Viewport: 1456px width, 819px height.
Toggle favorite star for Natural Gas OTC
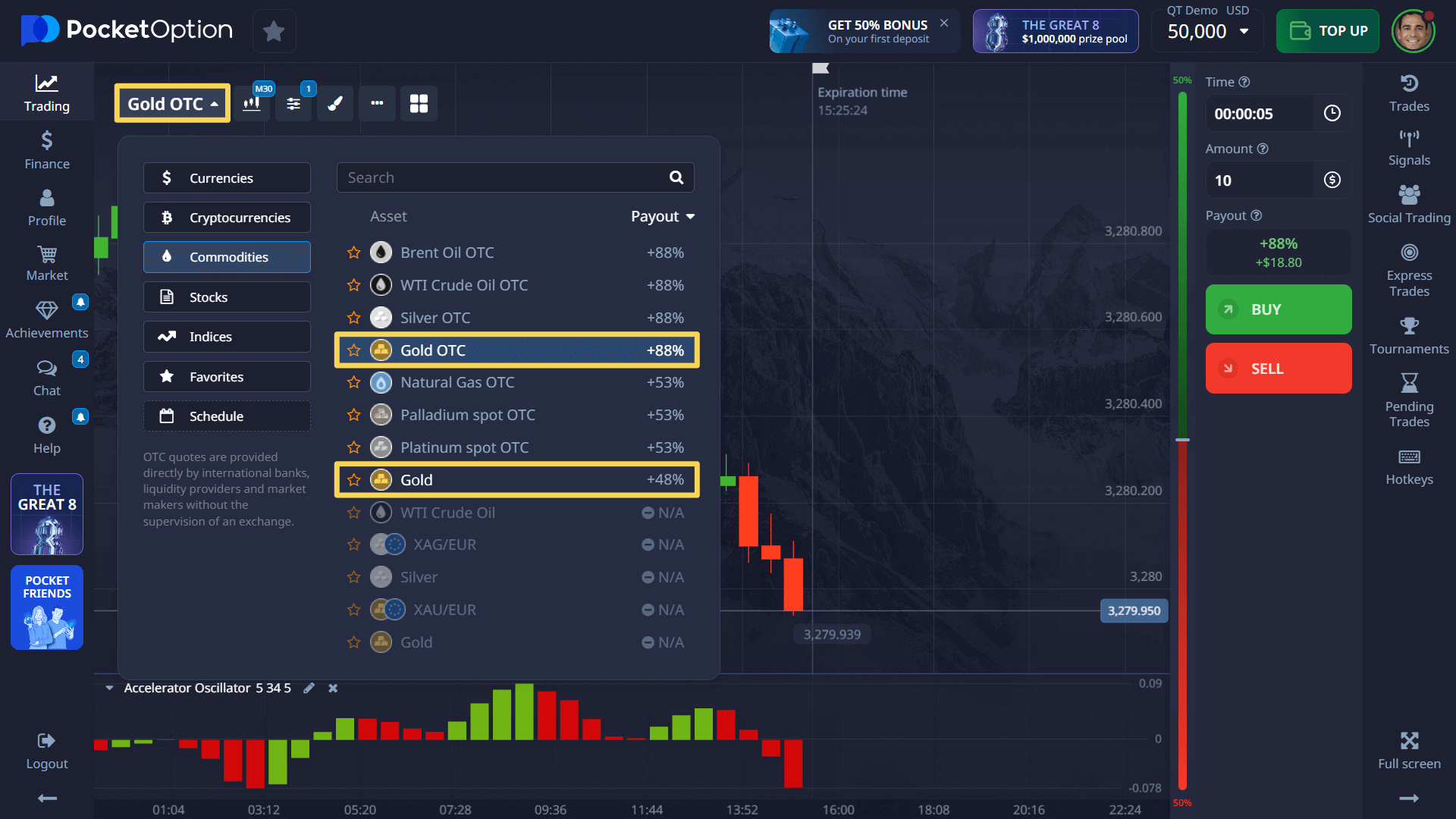[x=353, y=382]
